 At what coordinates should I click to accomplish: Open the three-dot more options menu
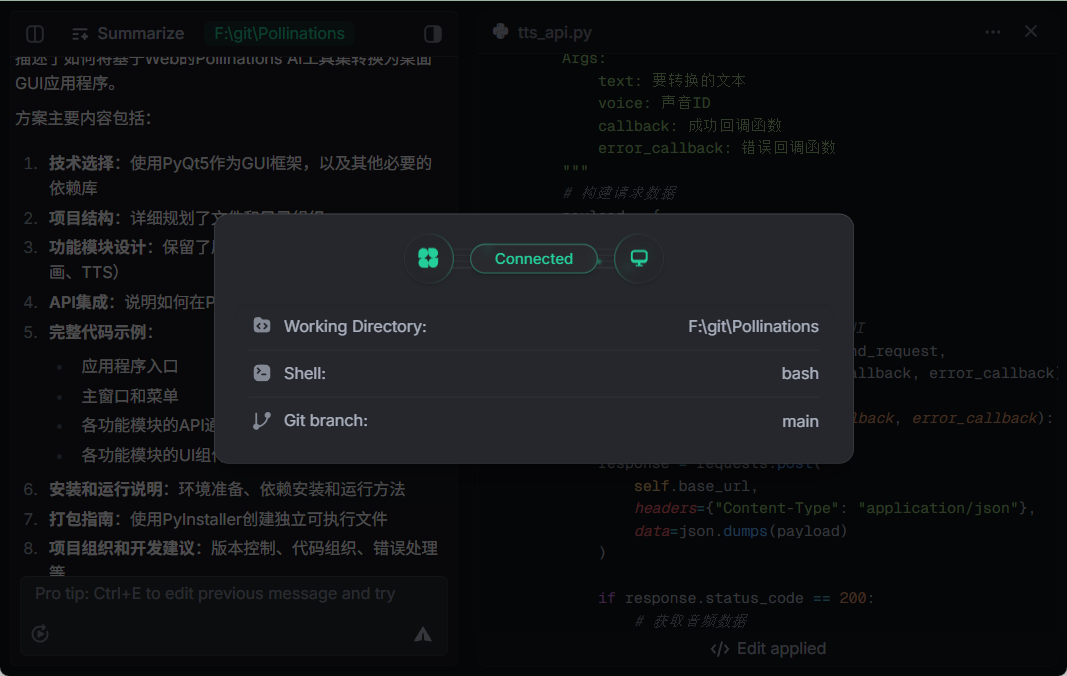click(993, 32)
